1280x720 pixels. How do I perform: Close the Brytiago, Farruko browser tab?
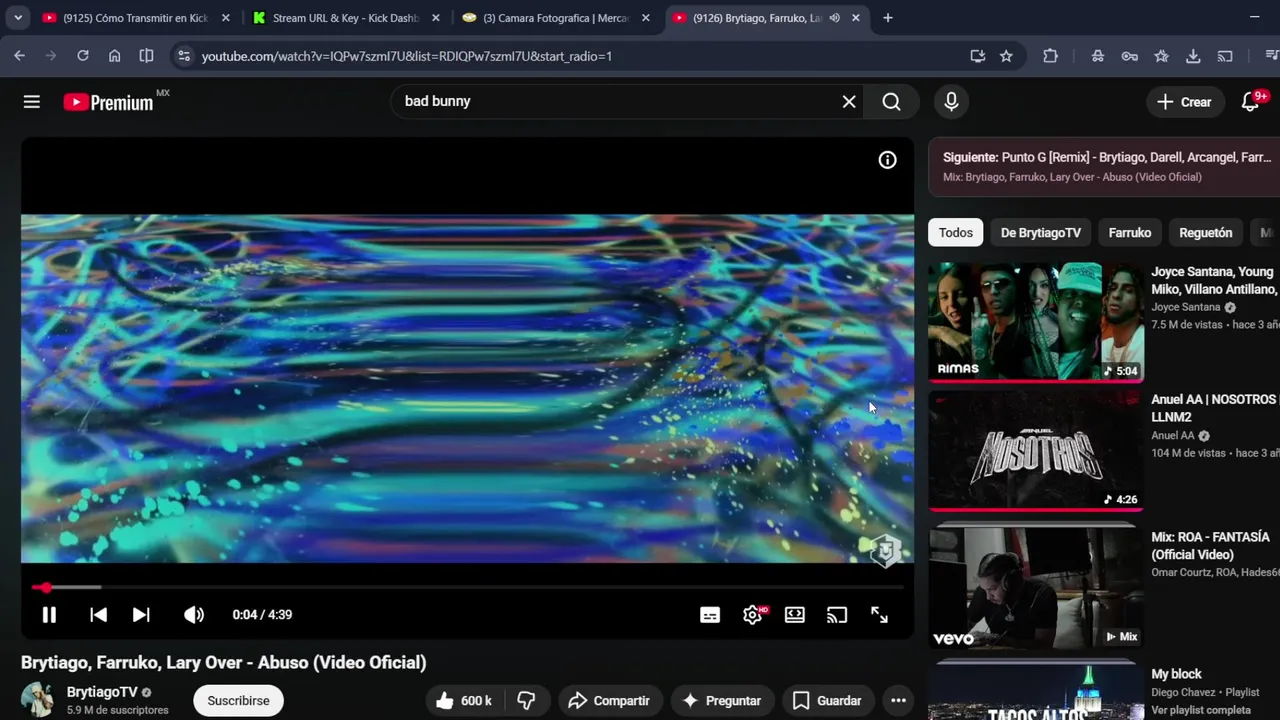coord(856,18)
